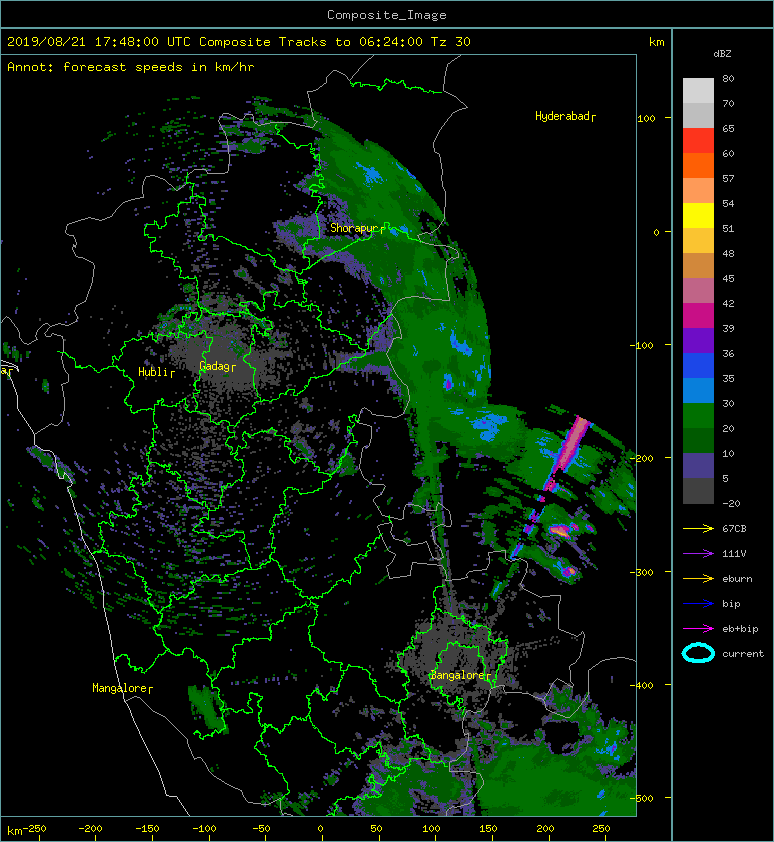
Task: Click the Hubli city label
Action: tap(156, 372)
